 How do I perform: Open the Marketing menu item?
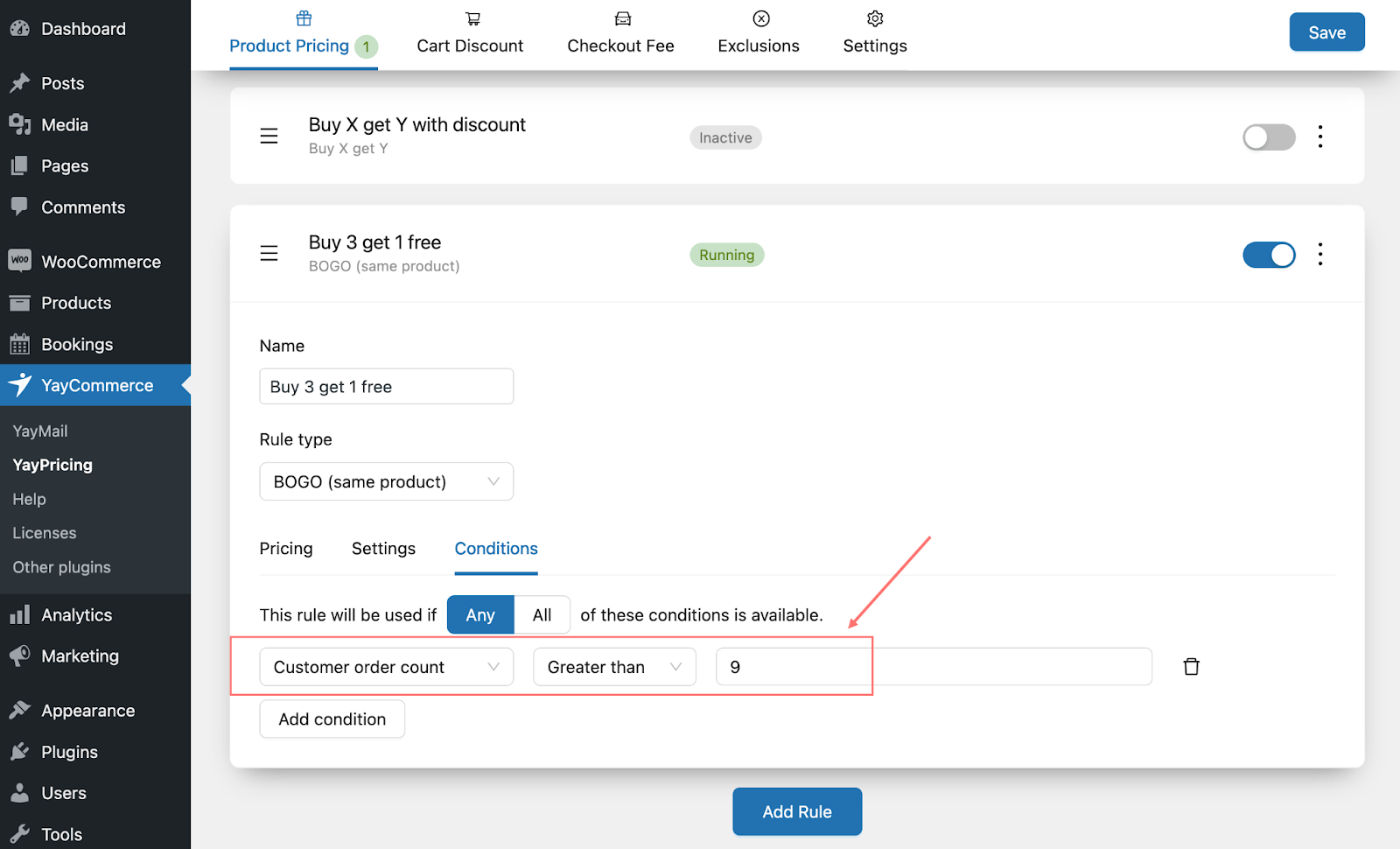pyautogui.click(x=95, y=656)
